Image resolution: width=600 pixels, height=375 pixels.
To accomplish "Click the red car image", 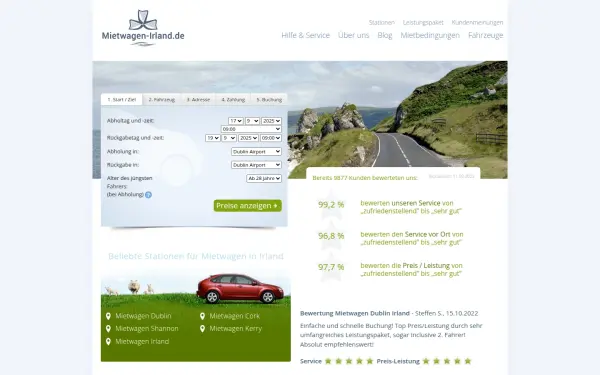I will (x=240, y=288).
